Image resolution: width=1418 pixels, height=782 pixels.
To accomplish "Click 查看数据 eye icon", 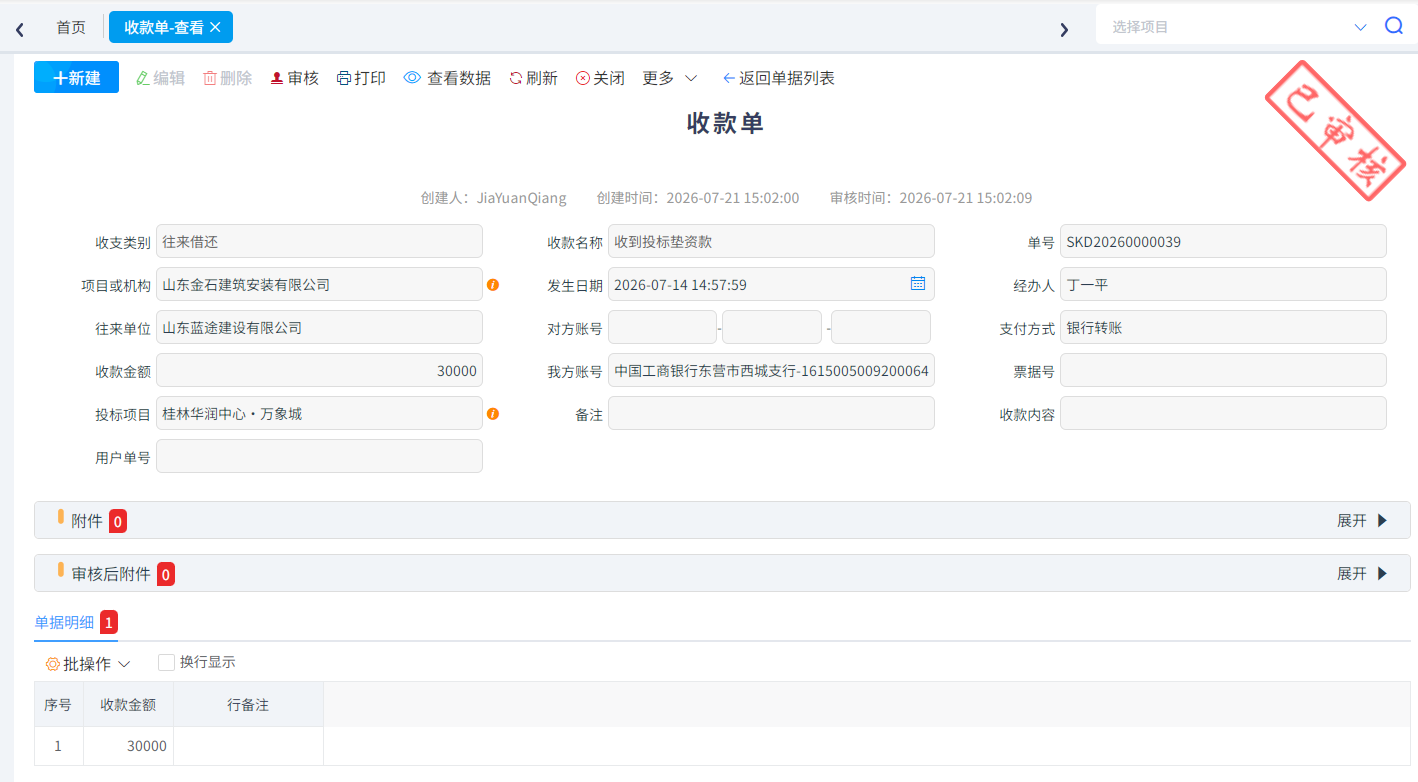I will point(412,78).
